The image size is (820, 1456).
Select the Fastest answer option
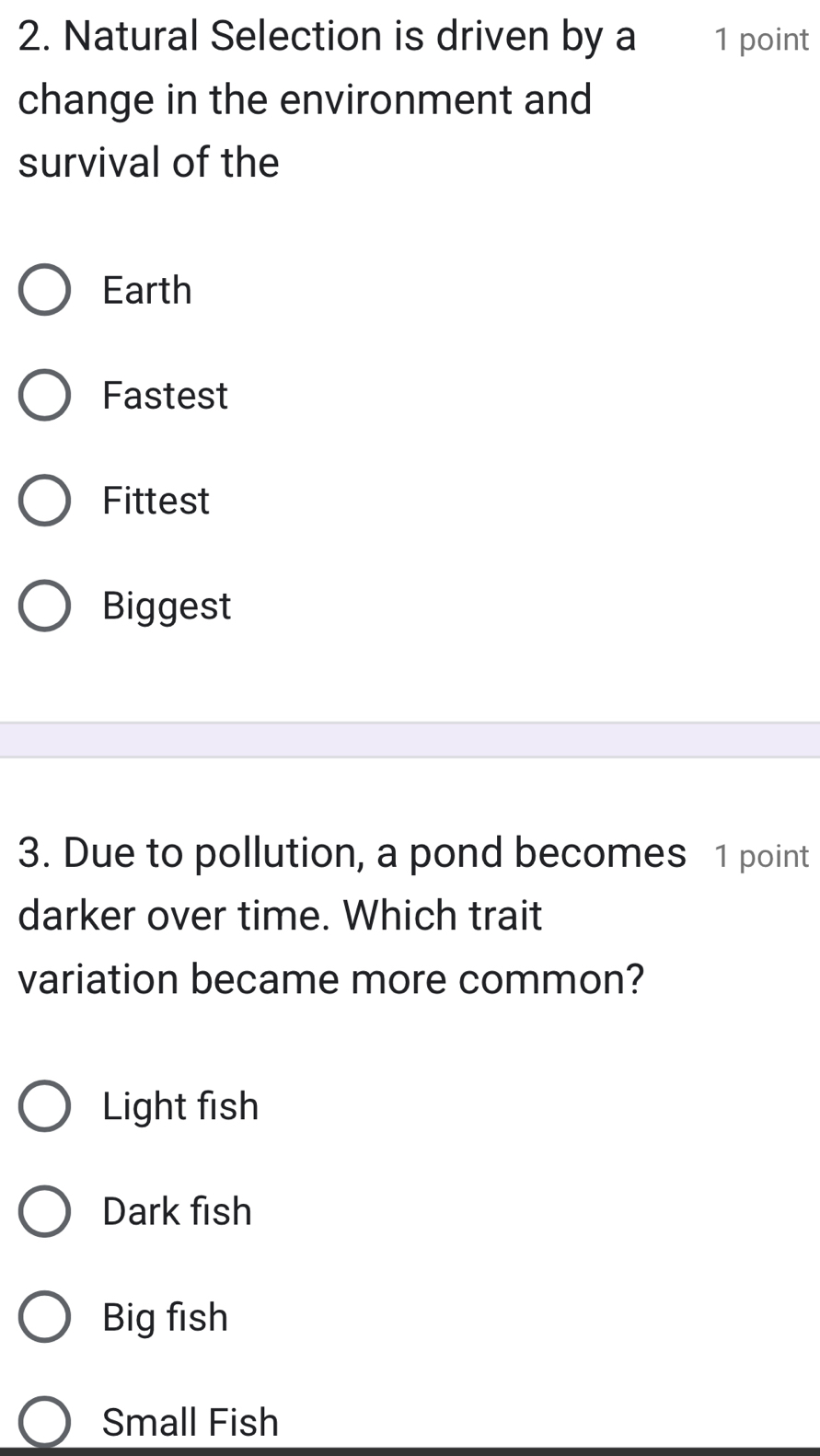(x=43, y=395)
